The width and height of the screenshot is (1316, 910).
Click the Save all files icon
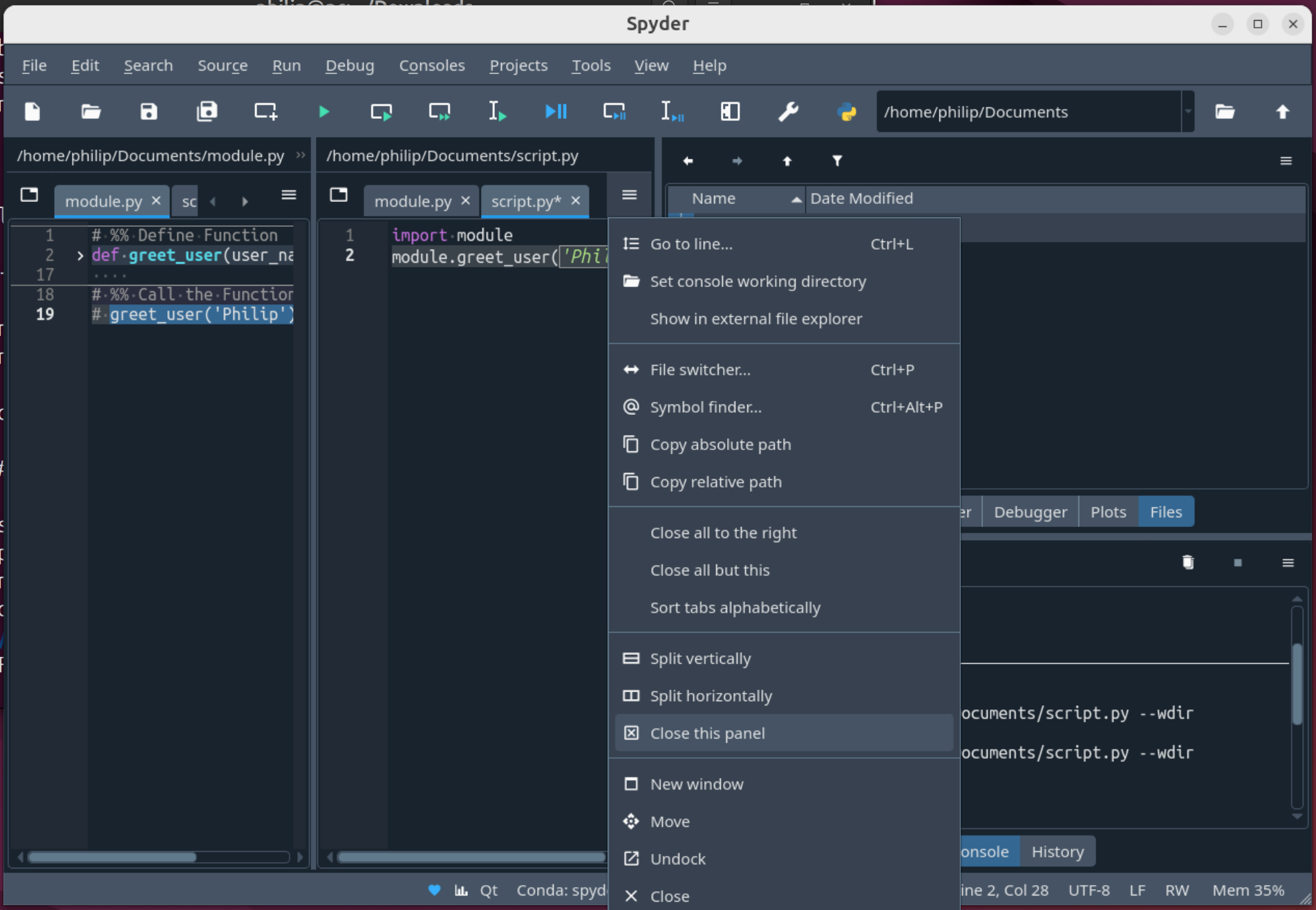pyautogui.click(x=207, y=111)
